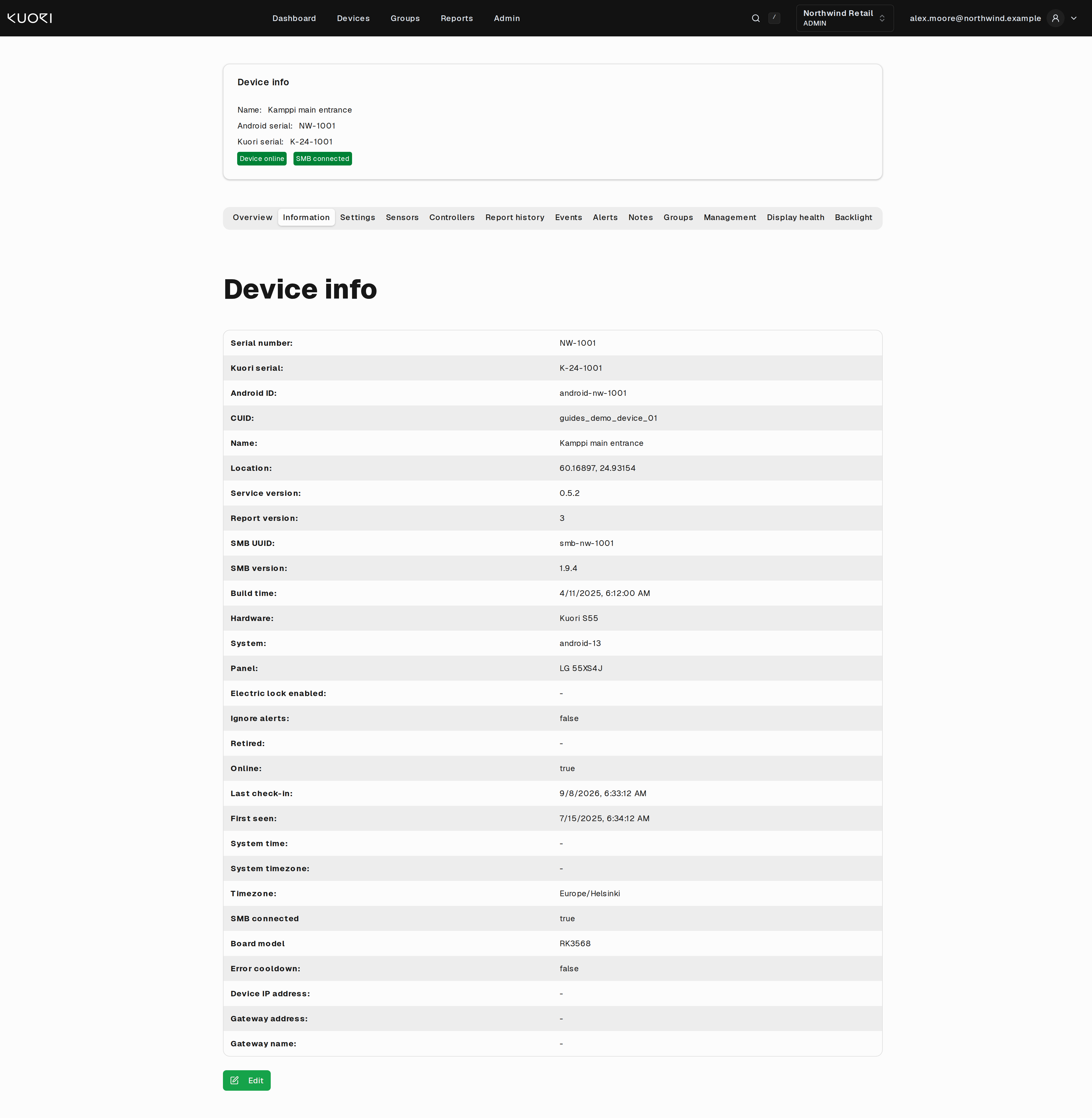The image size is (1092, 1118).
Task: Click the Hardware value Kuori S55
Action: (578, 619)
